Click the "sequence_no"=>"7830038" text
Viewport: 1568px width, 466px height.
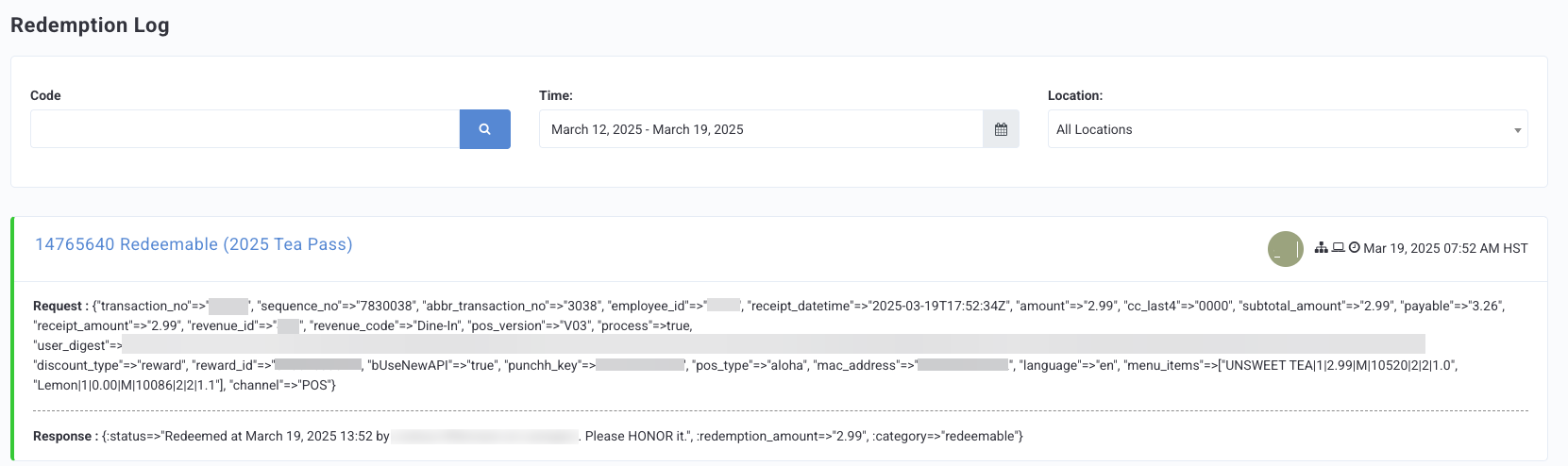click(x=336, y=306)
